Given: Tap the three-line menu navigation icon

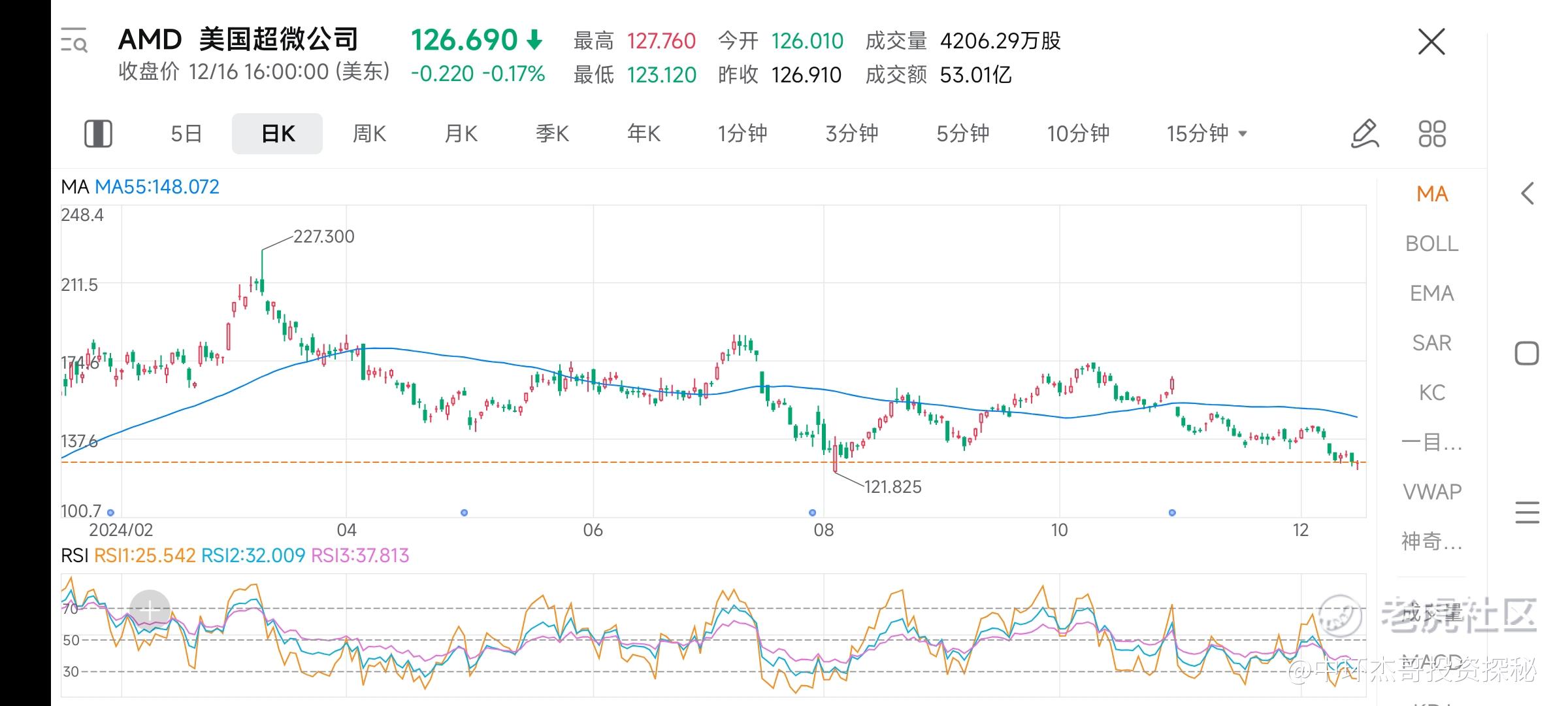Looking at the screenshot, I should coord(1527,513).
